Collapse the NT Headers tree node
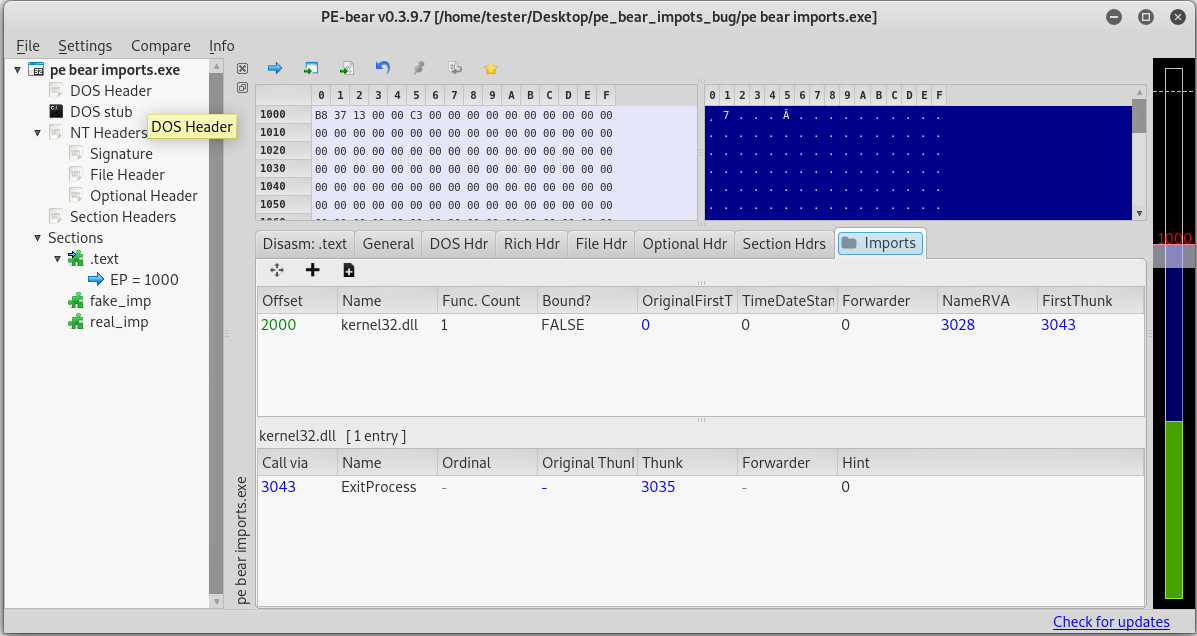This screenshot has width=1197, height=636. click(x=37, y=132)
